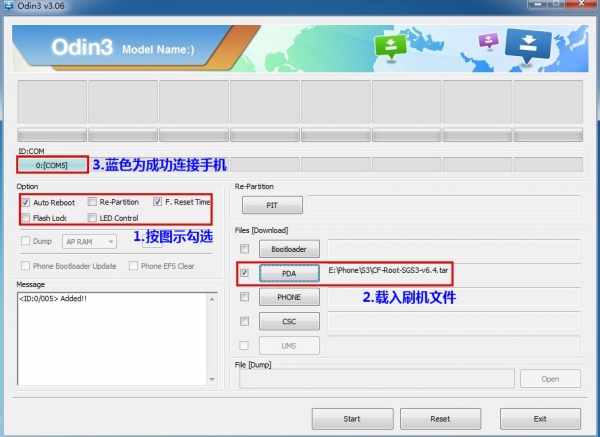Toggle the Auto Reboot checkbox
Viewport: 600px width, 437px height.
click(x=26, y=202)
